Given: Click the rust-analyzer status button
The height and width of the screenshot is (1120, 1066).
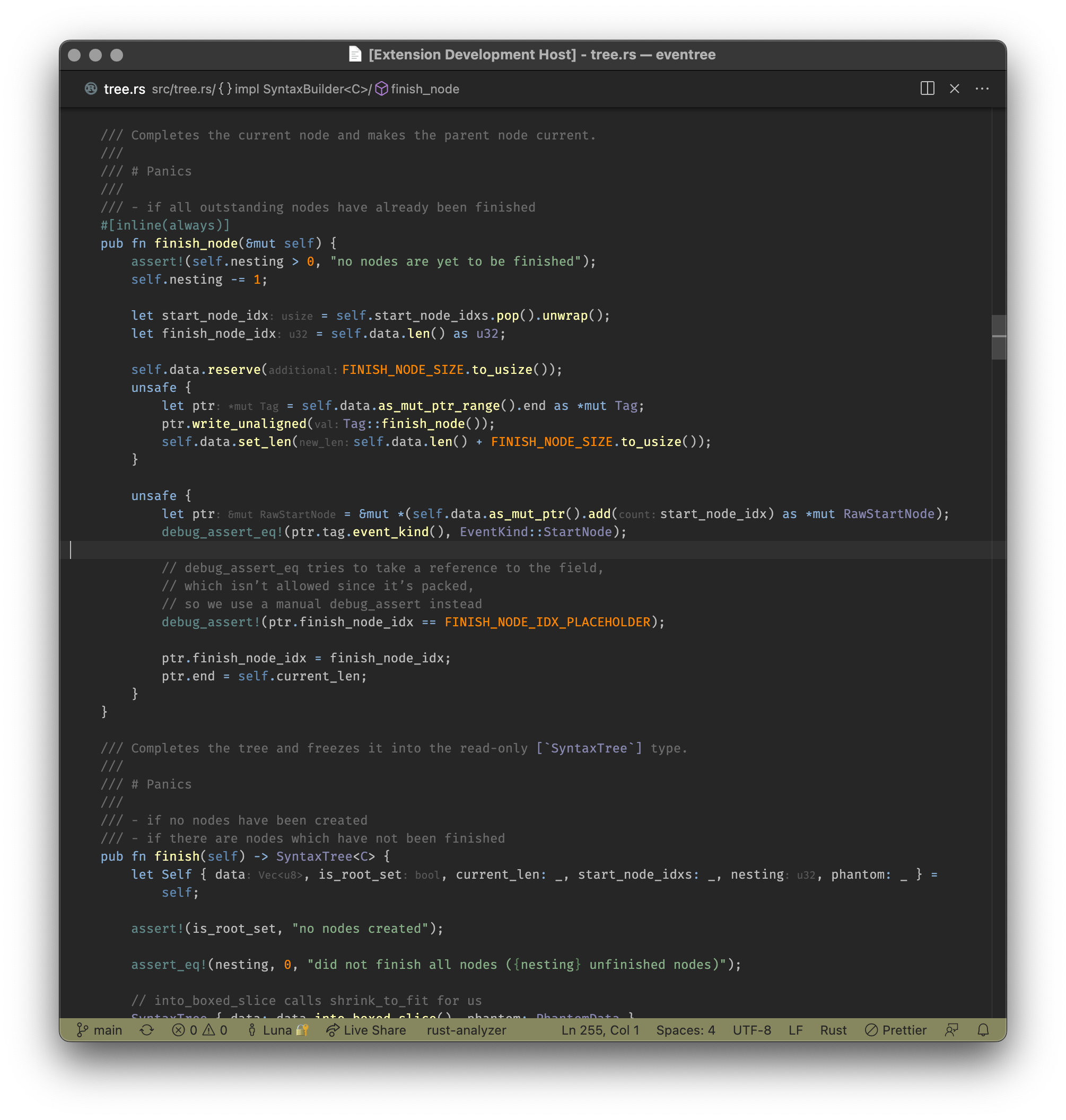Looking at the screenshot, I should (x=466, y=1030).
